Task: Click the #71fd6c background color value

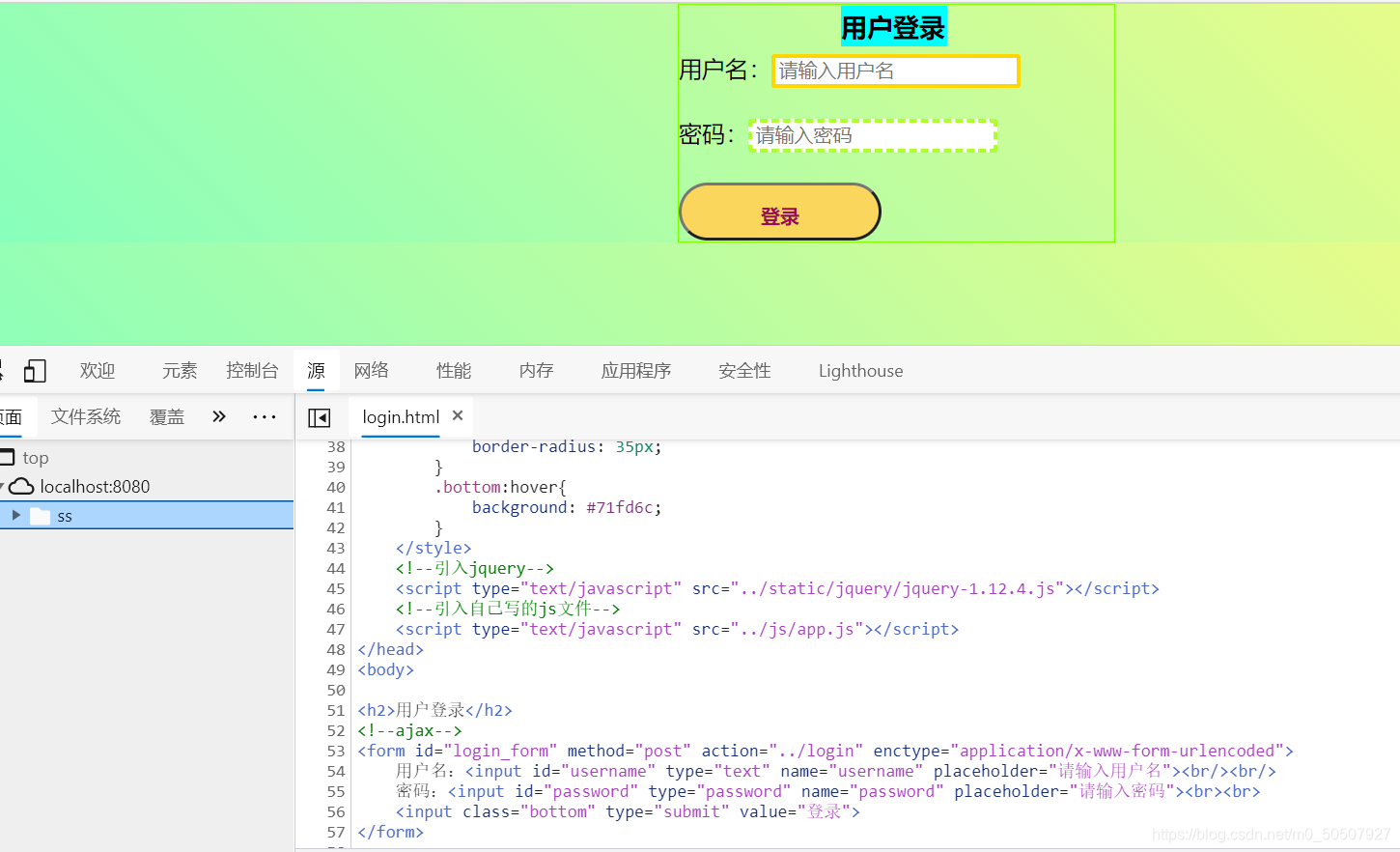Action: coord(620,507)
